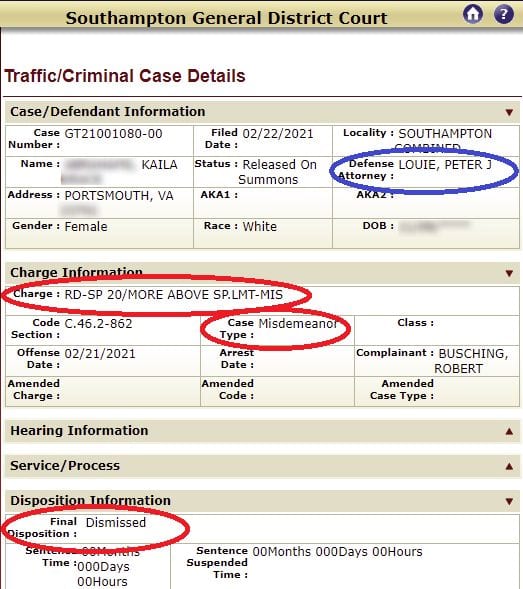This screenshot has width=523, height=589.
Task: Open the help question mark icon
Action: (x=503, y=14)
